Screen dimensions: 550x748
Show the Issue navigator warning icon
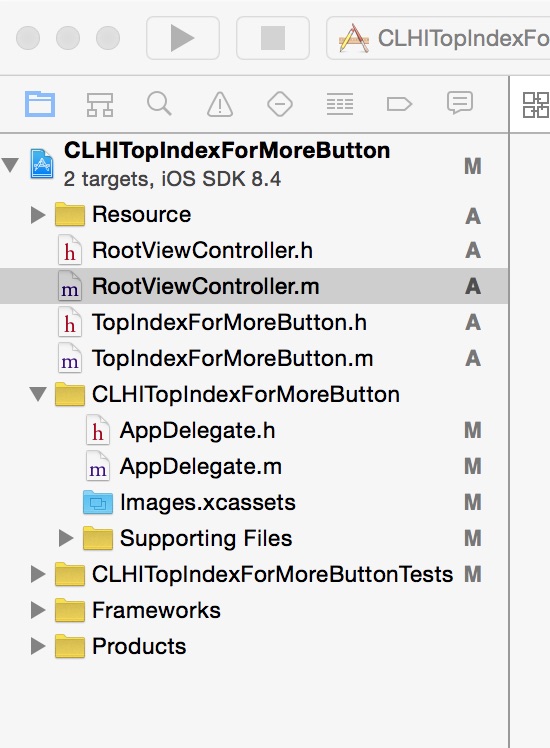click(x=220, y=104)
